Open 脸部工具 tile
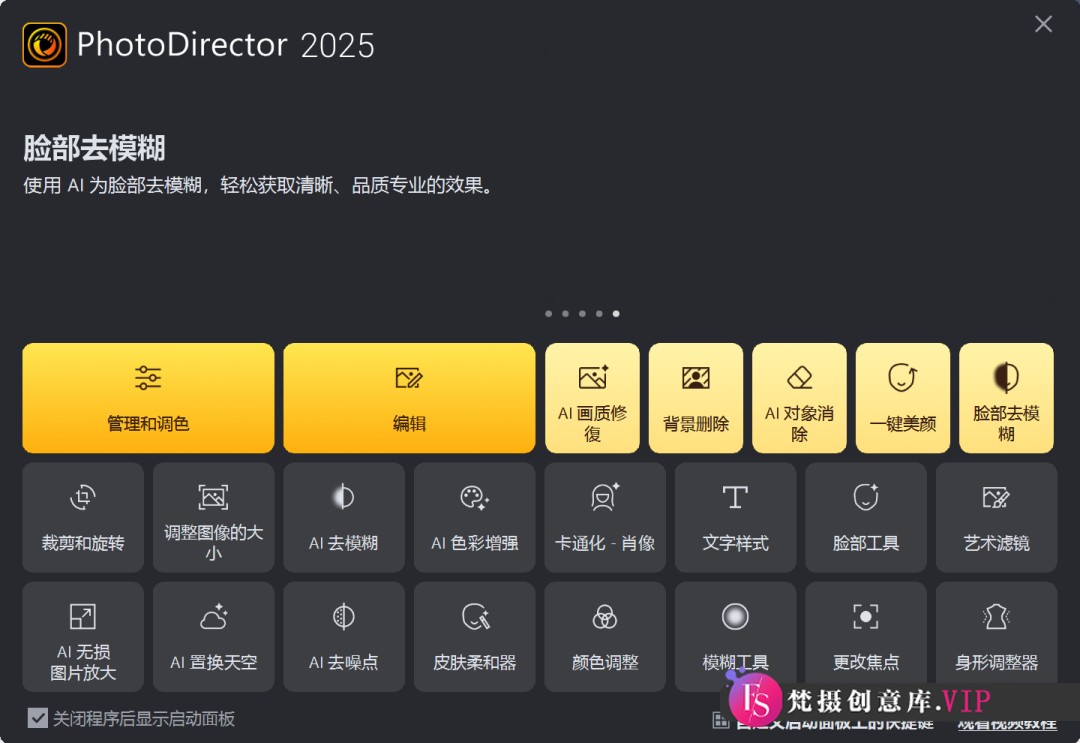The height and width of the screenshot is (743, 1080). 866,517
